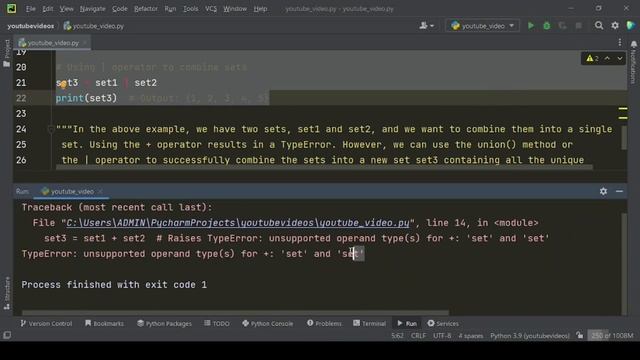Run youtube_video with the green play button

(x=531, y=26)
